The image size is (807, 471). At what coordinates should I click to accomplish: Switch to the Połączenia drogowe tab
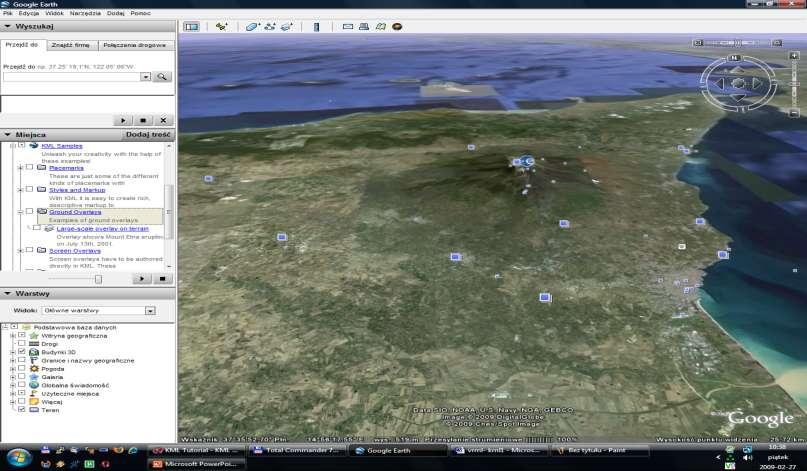pos(135,45)
